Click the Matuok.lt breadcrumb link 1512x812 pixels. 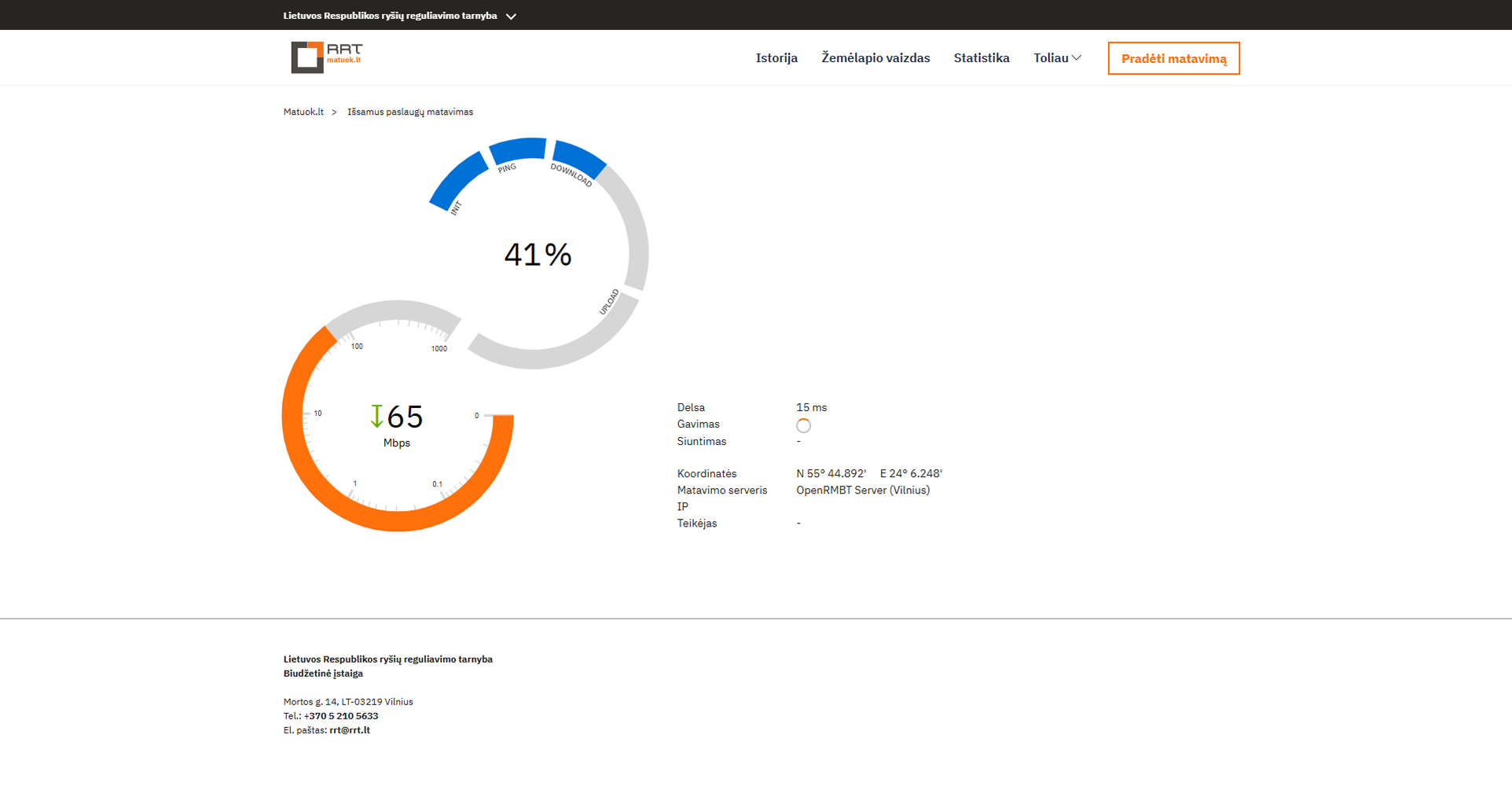point(303,112)
